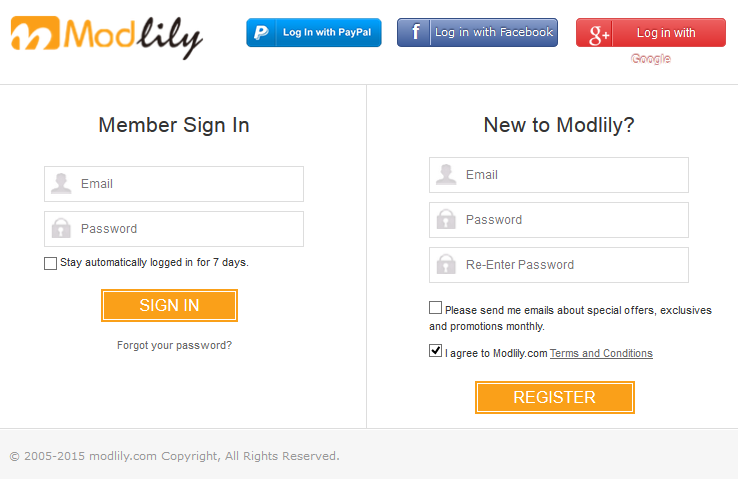Click the Facebook f icon
738x479 pixels.
coord(414,33)
